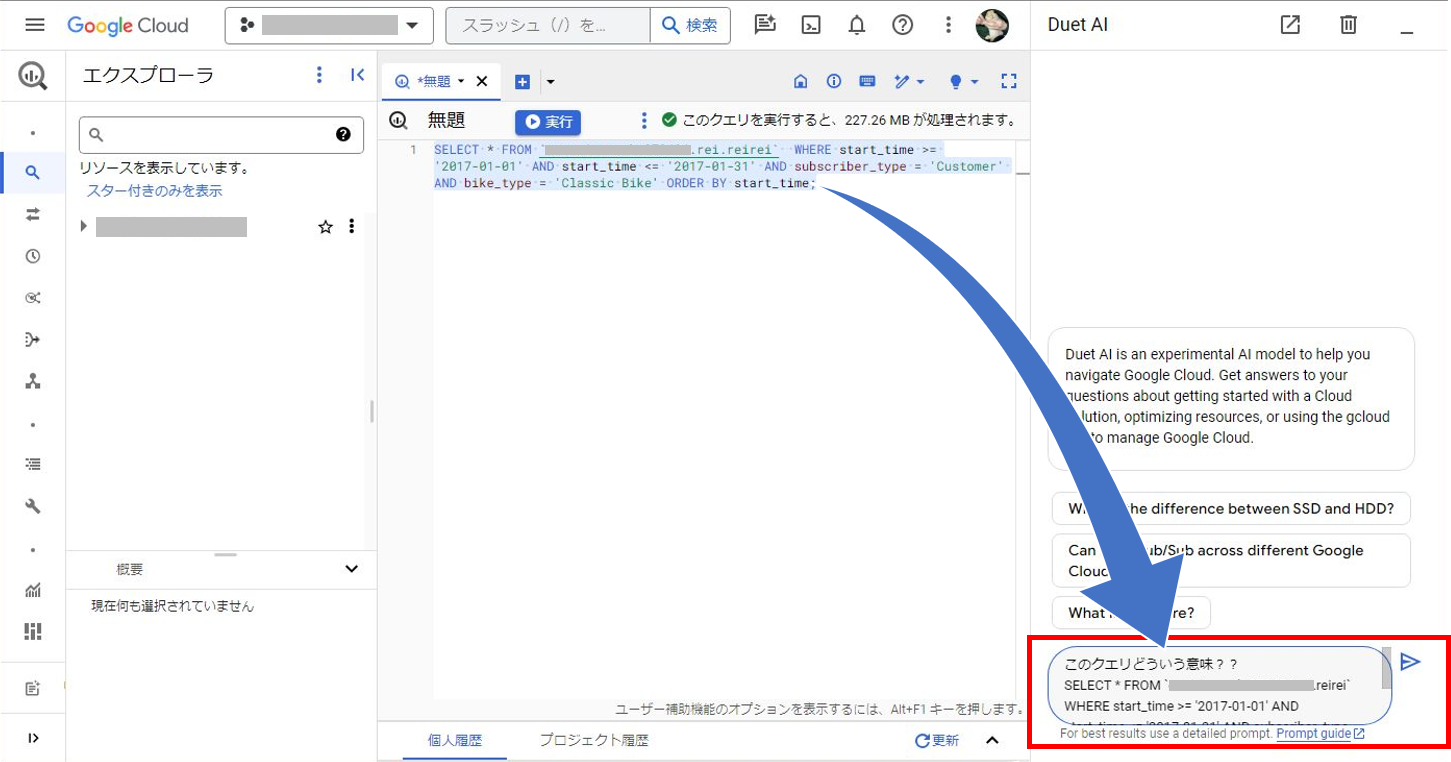Expand the redacted project tree node
The width and height of the screenshot is (1451, 762).
click(x=84, y=227)
